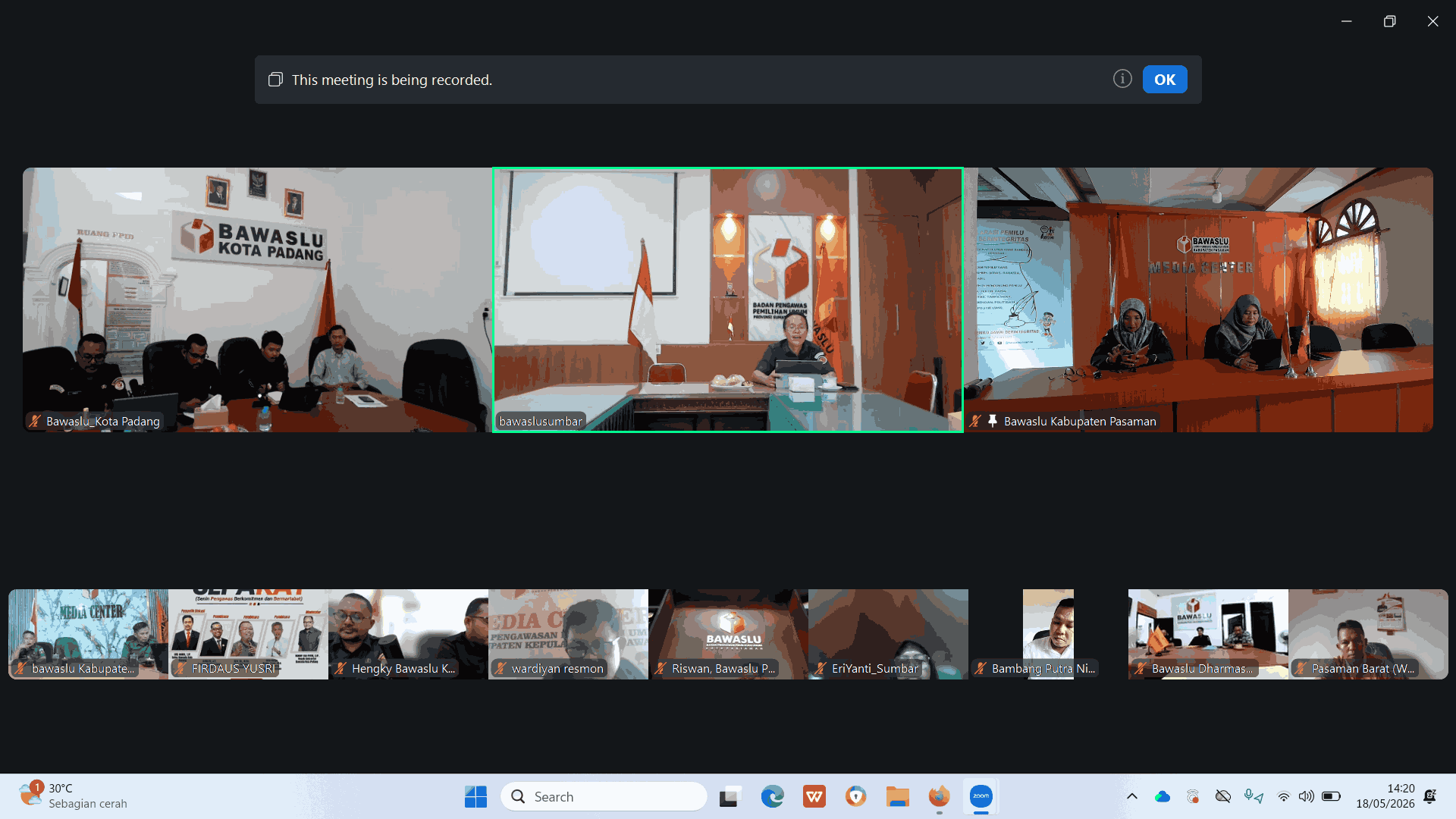Screen dimensions: 1456x819
Task: Open the EriYanti_Sumbar participant thumbnail
Action: tap(888, 634)
